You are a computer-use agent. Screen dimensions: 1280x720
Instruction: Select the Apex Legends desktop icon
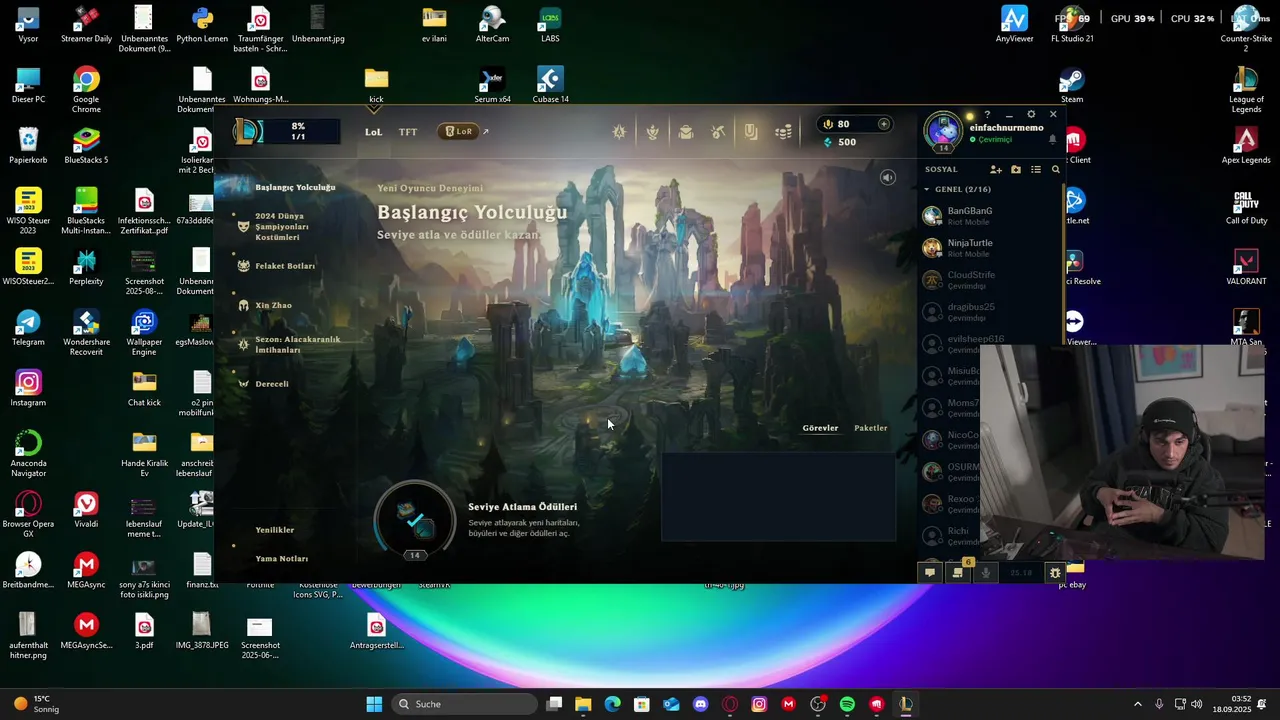[x=1246, y=146]
